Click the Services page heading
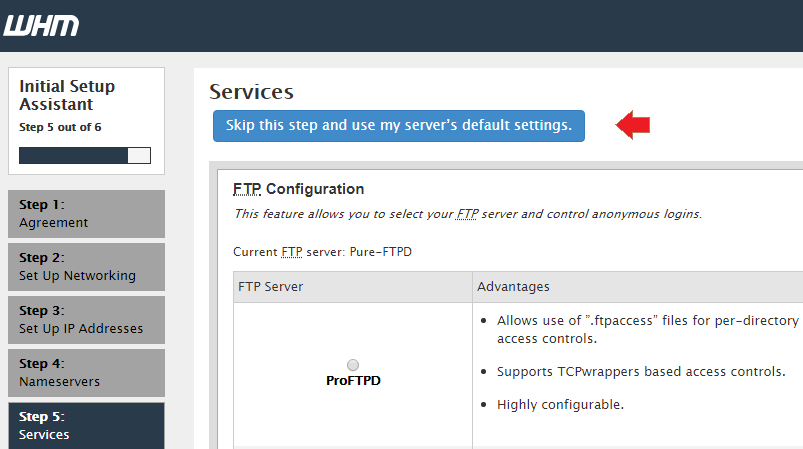 click(x=251, y=92)
